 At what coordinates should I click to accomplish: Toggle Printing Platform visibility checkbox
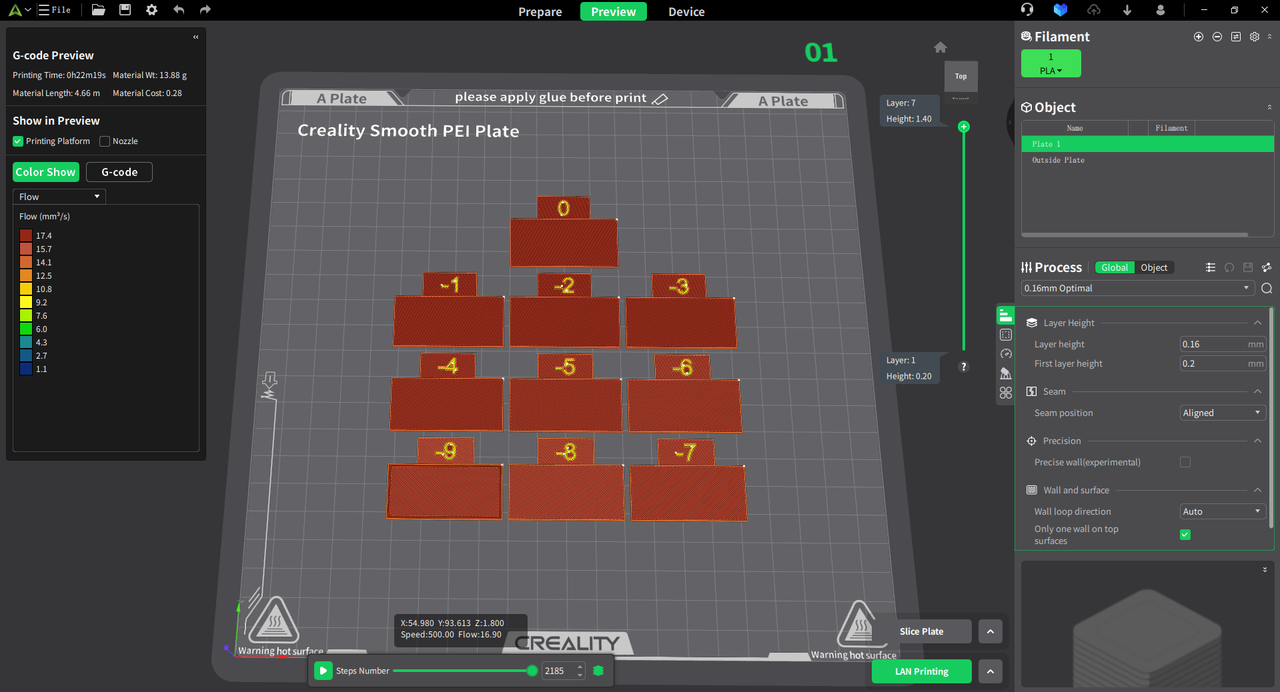pyautogui.click(x=18, y=141)
